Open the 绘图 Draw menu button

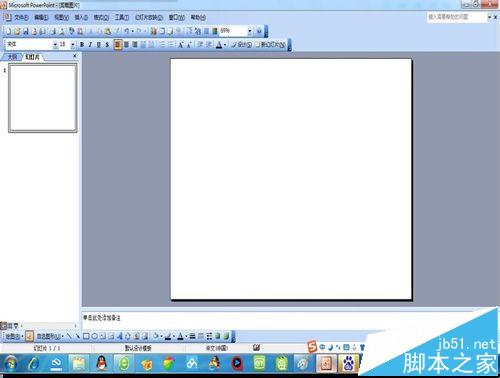pyautogui.click(x=14, y=336)
